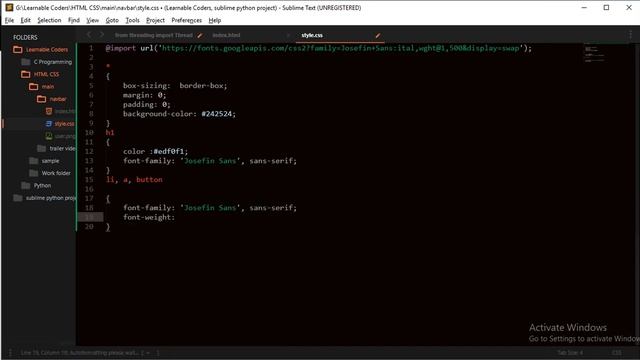Click the 'h1' selector on line 10
640x360 pixels.
pos(110,133)
